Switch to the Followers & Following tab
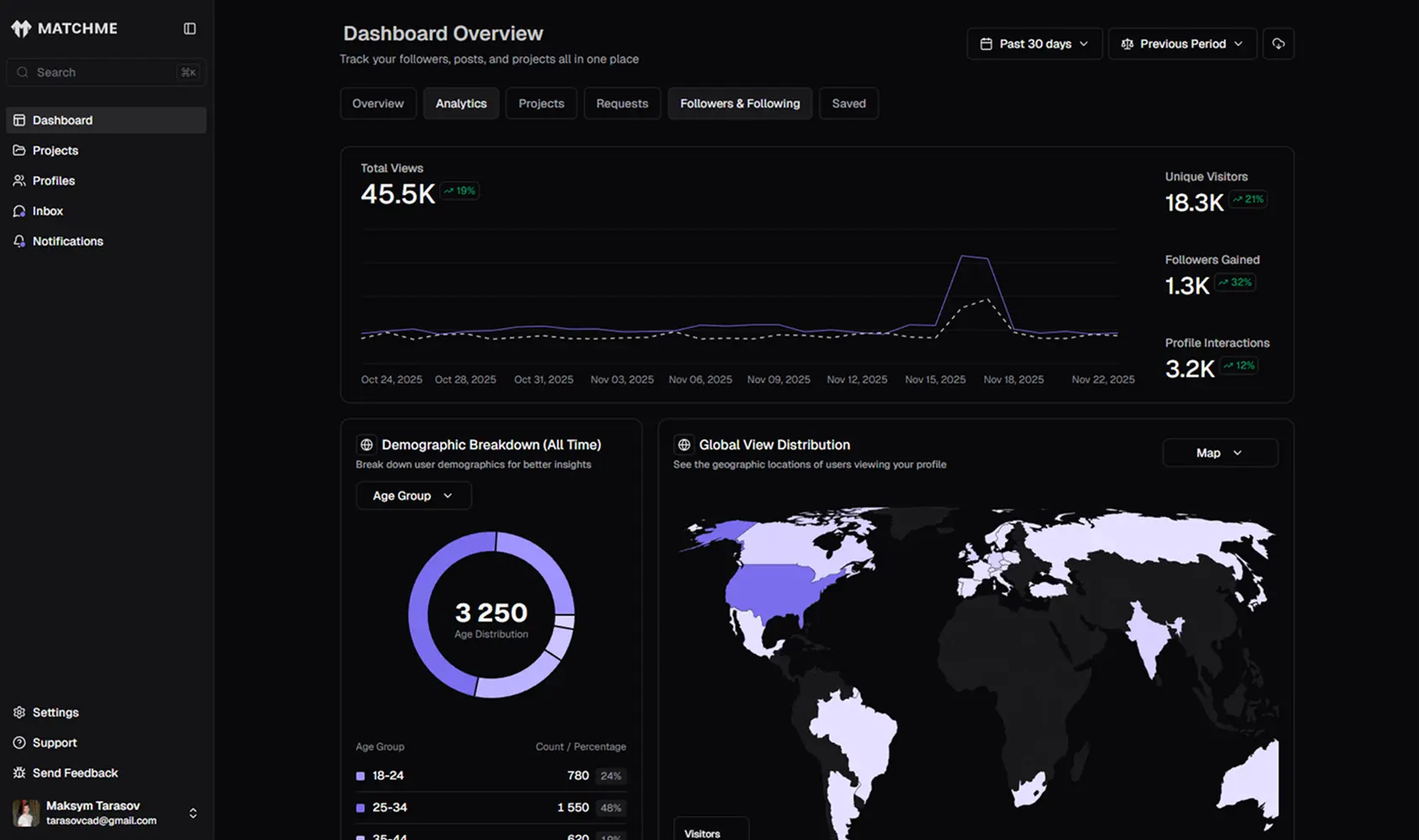1419x840 pixels. [x=739, y=102]
